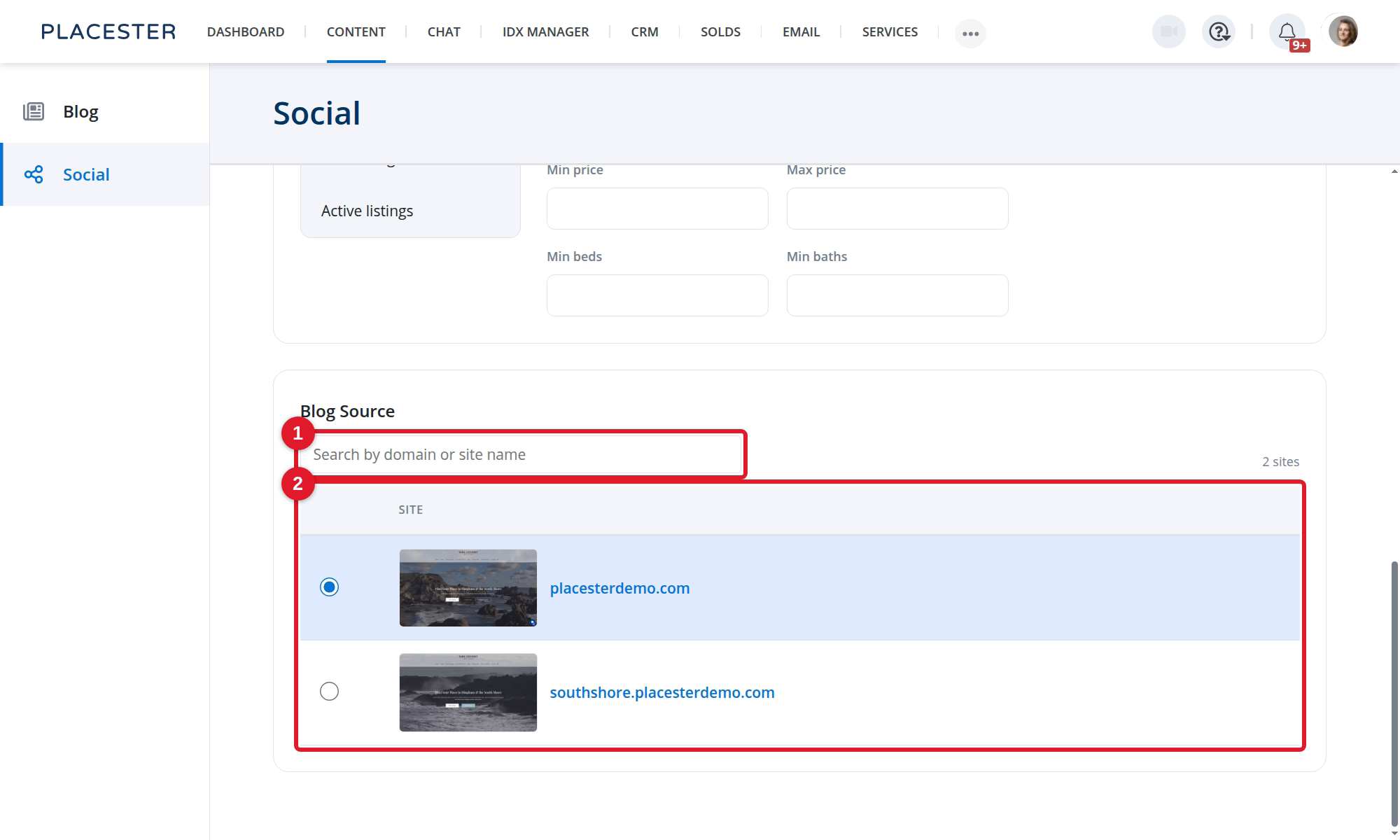The width and height of the screenshot is (1400, 840).
Task: Click the Placester logo
Action: (108, 31)
